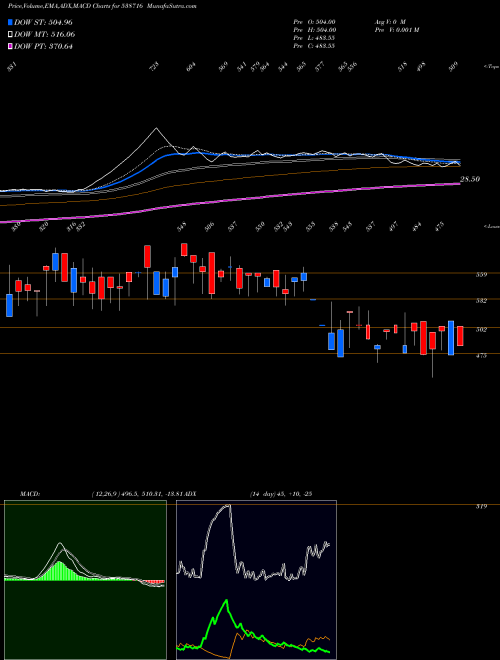The width and height of the screenshot is (500, 660).
Task: Select the 'DOW MT: 516.06' legend label
Action: point(45,35)
